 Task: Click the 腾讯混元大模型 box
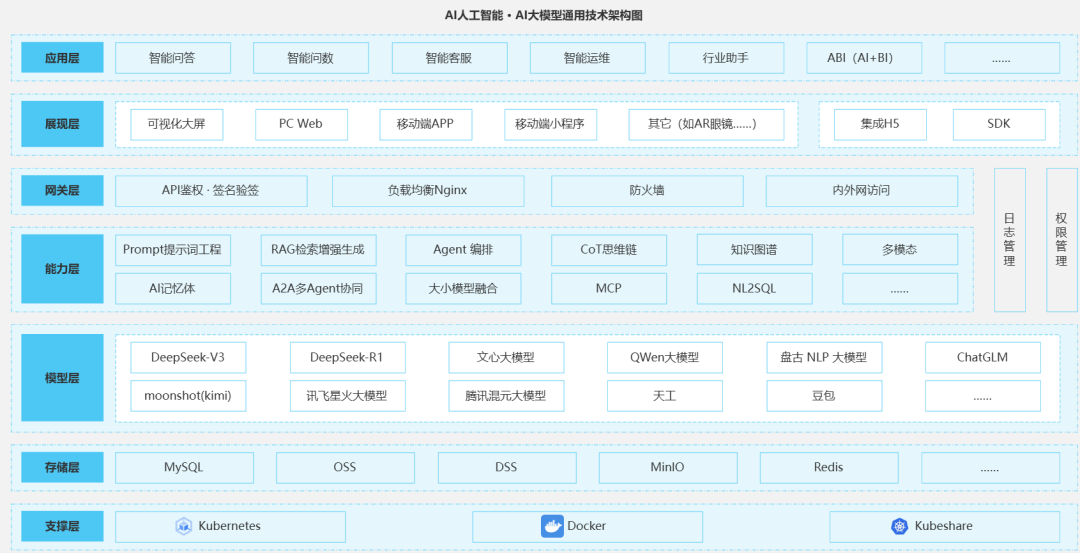point(506,396)
